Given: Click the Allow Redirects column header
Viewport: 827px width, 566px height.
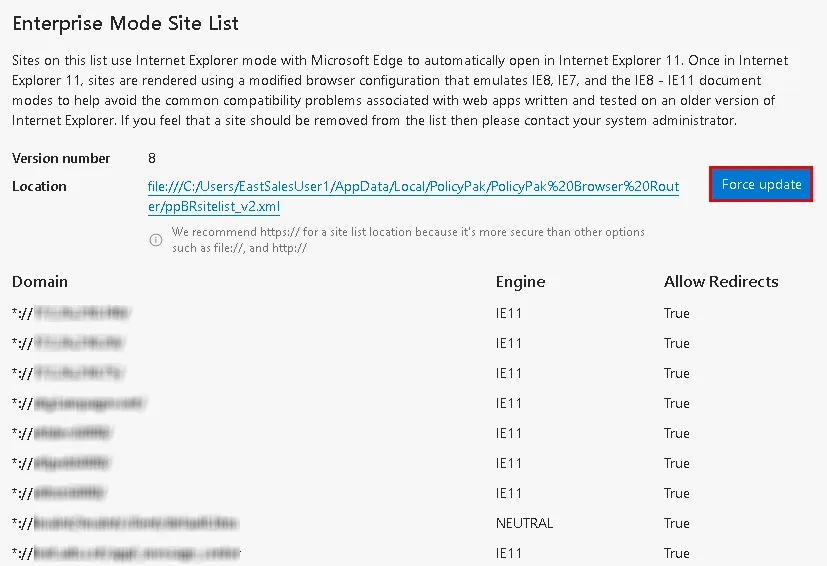Looking at the screenshot, I should click(x=721, y=281).
